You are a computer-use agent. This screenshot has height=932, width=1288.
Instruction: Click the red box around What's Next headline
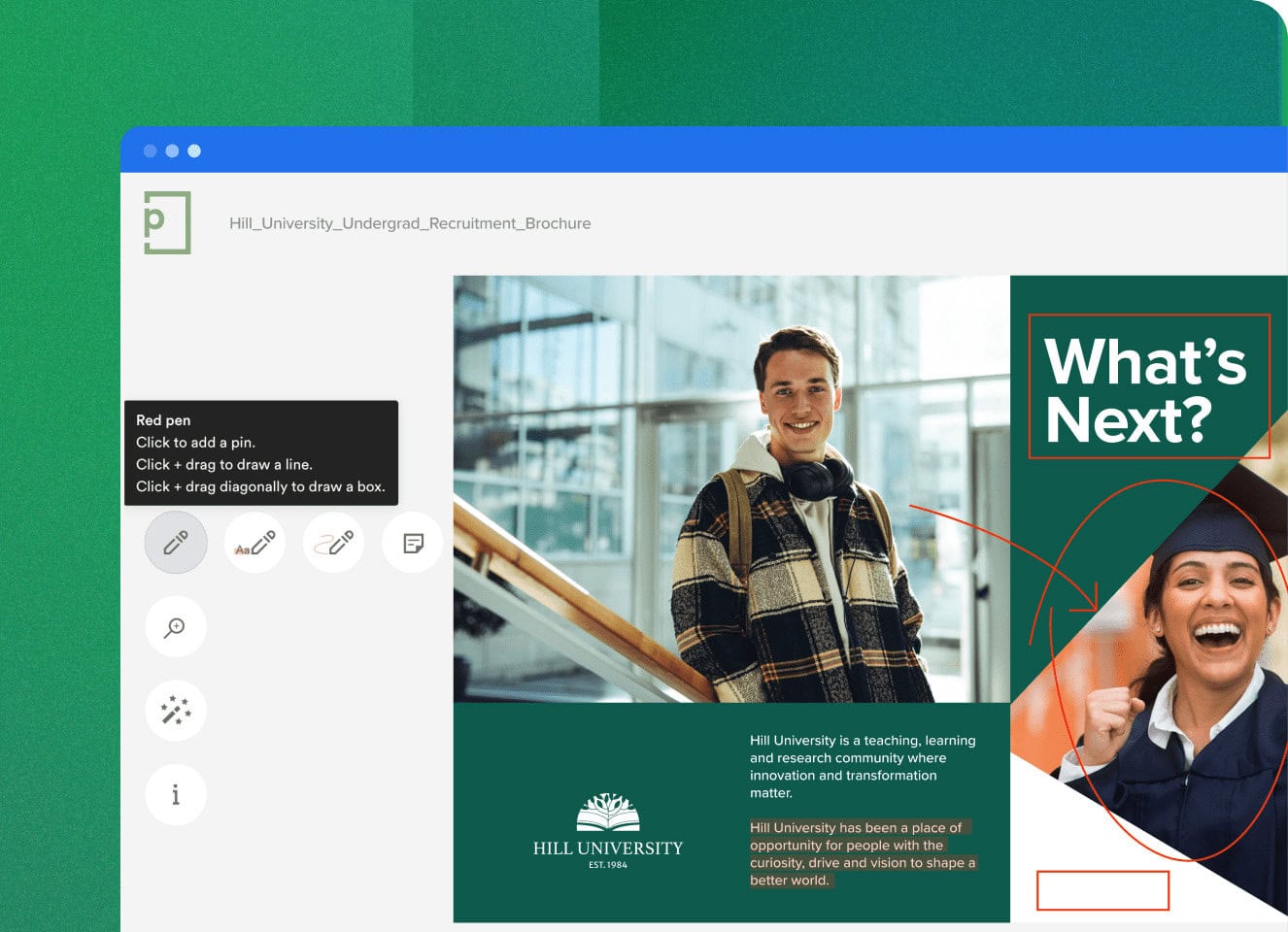1150,385
